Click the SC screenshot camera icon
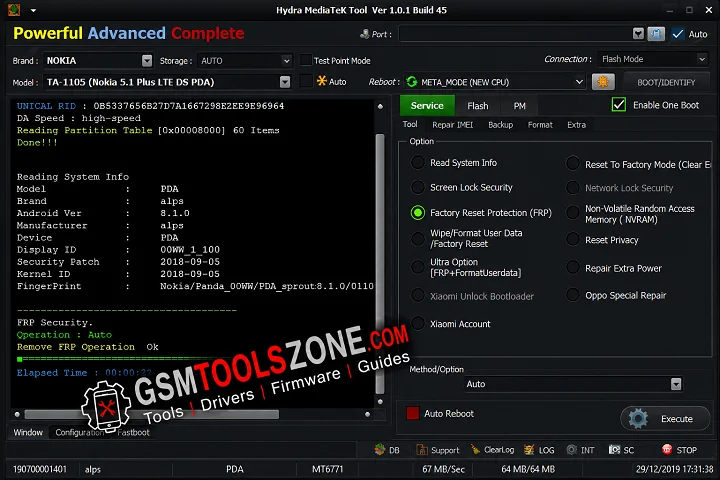 click(614, 450)
